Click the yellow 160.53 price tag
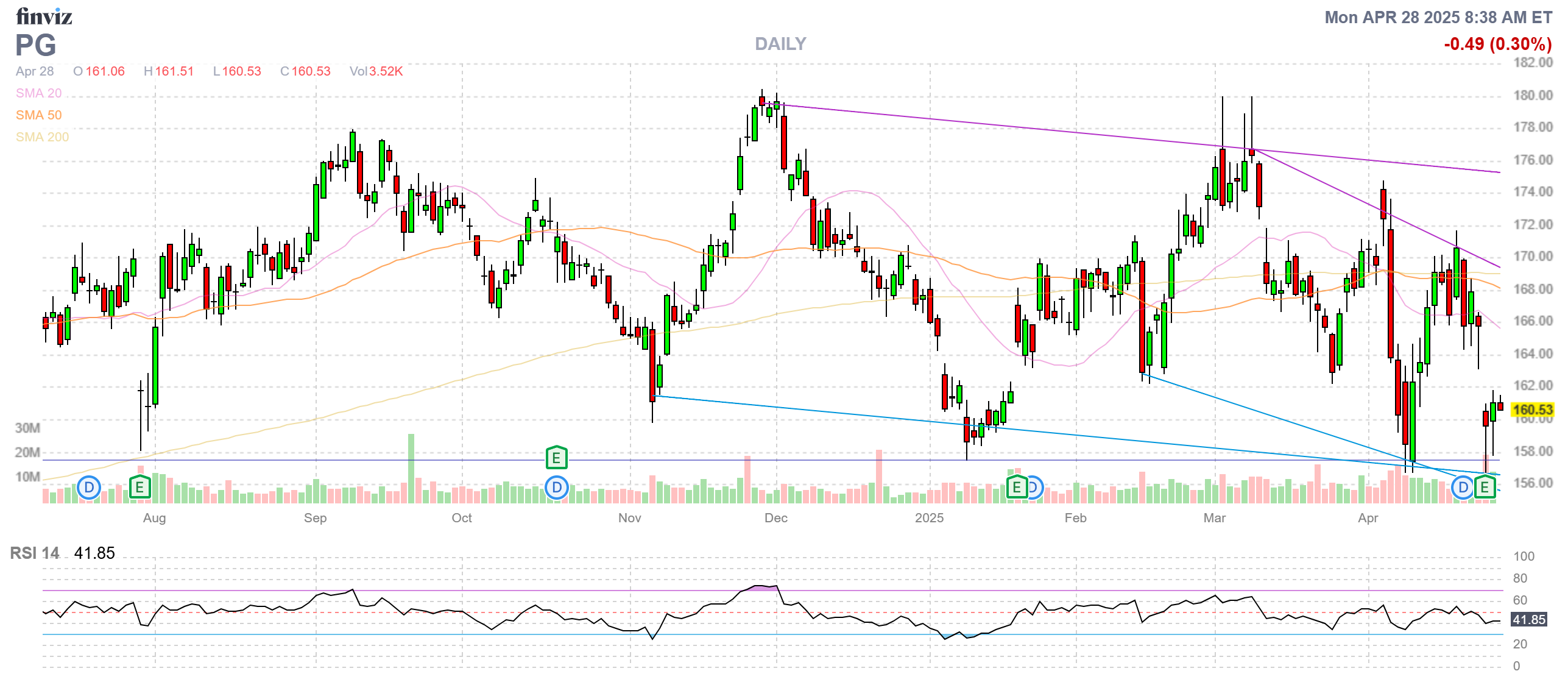Screen dimensions: 1568x685 click(1532, 410)
